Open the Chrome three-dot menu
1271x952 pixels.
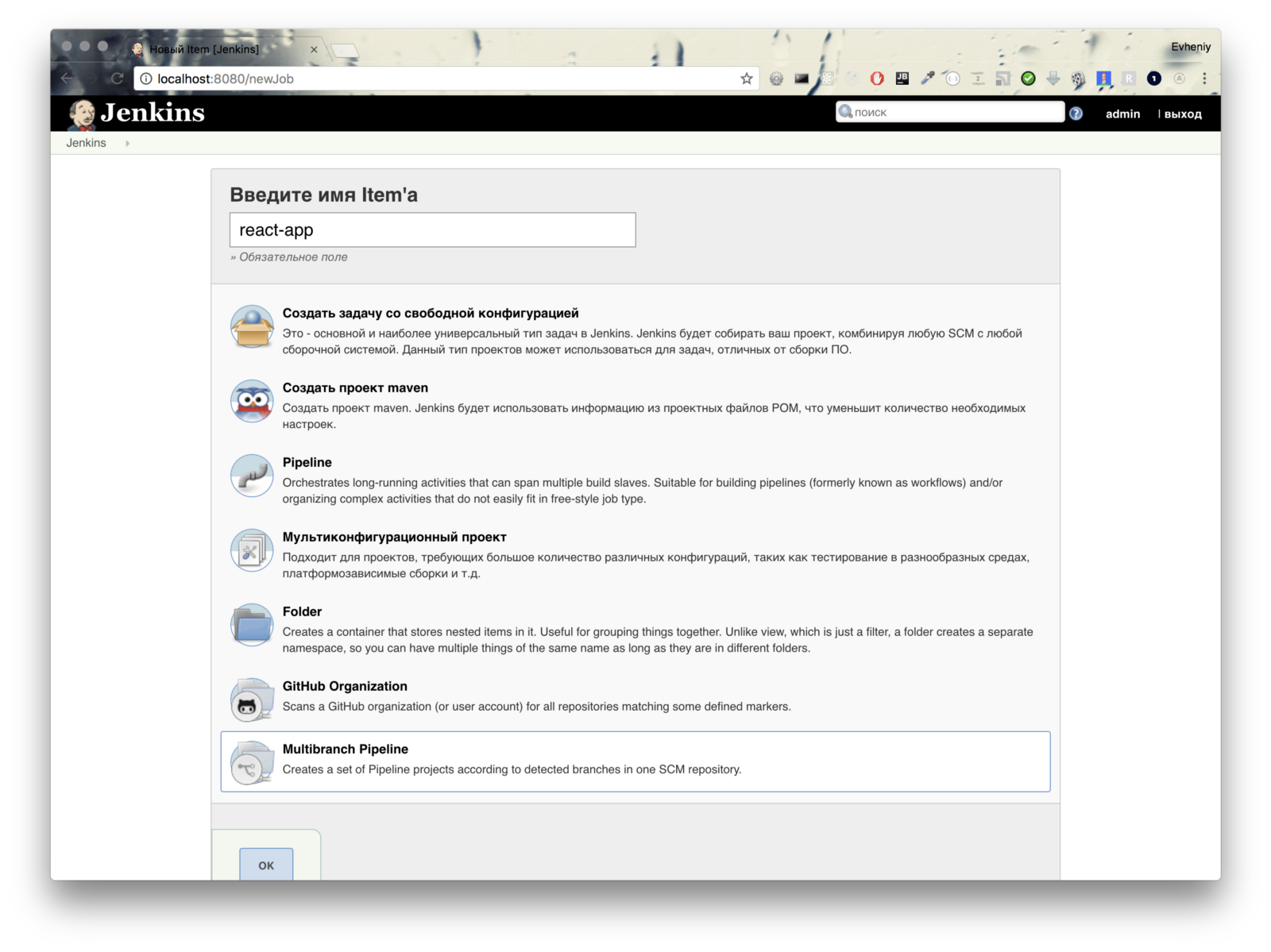tap(1204, 79)
